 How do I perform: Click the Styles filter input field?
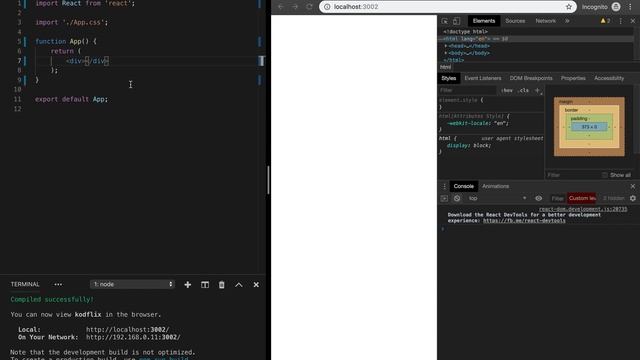(x=468, y=90)
